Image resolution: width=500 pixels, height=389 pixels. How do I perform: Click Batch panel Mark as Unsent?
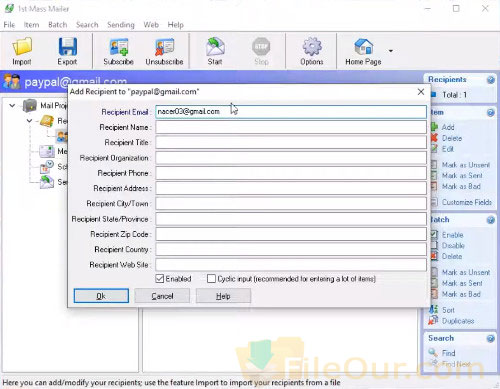(466, 272)
